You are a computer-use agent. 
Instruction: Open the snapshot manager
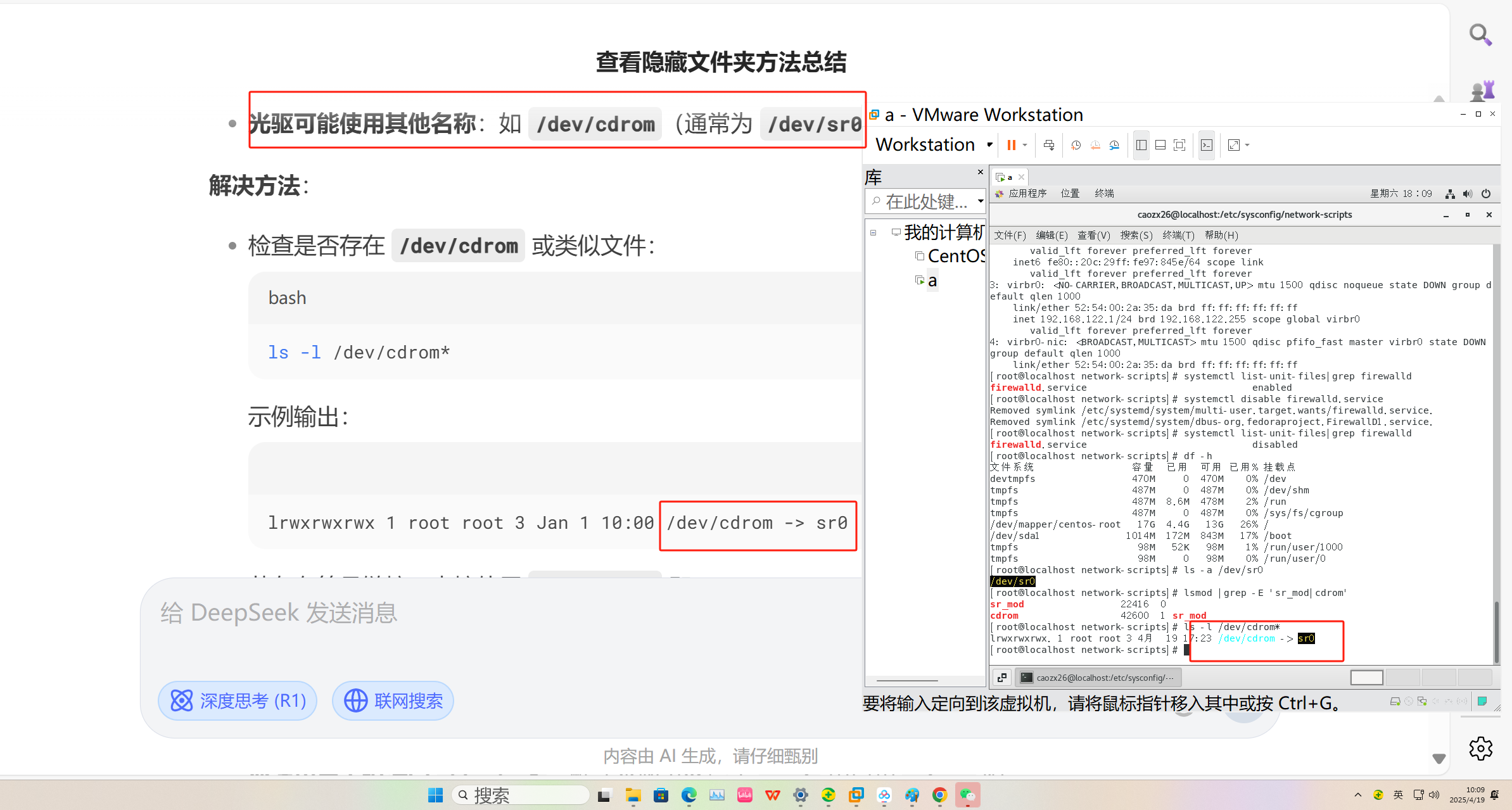pos(1114,145)
